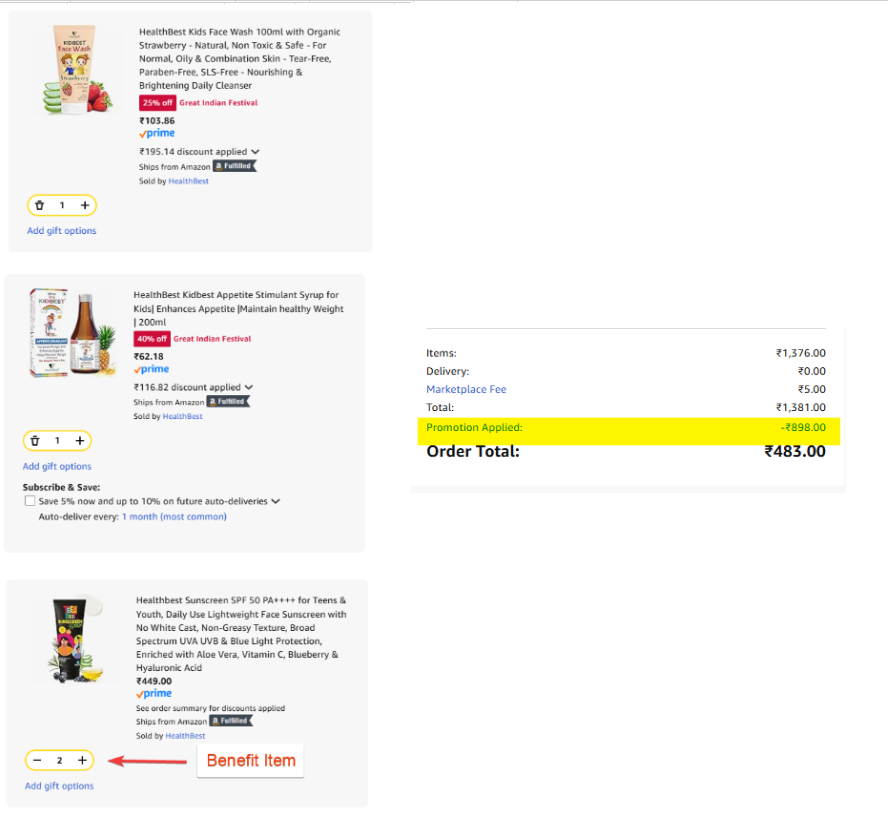
Task: Increase Sunscreen SPF 50 quantity with plus
Action: pos(82,760)
